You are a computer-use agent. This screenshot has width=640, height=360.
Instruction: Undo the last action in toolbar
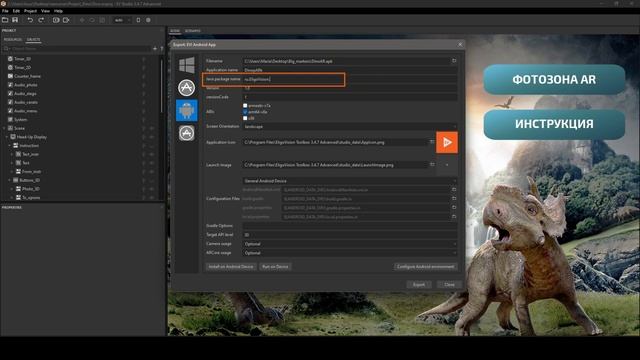point(30,20)
